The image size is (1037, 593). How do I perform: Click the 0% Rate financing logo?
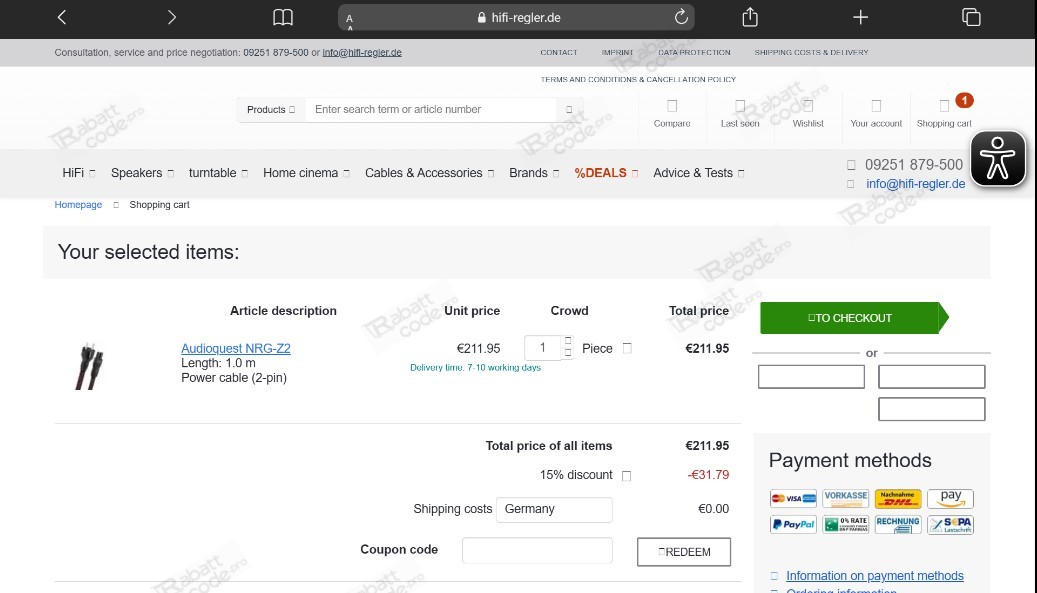(x=846, y=525)
